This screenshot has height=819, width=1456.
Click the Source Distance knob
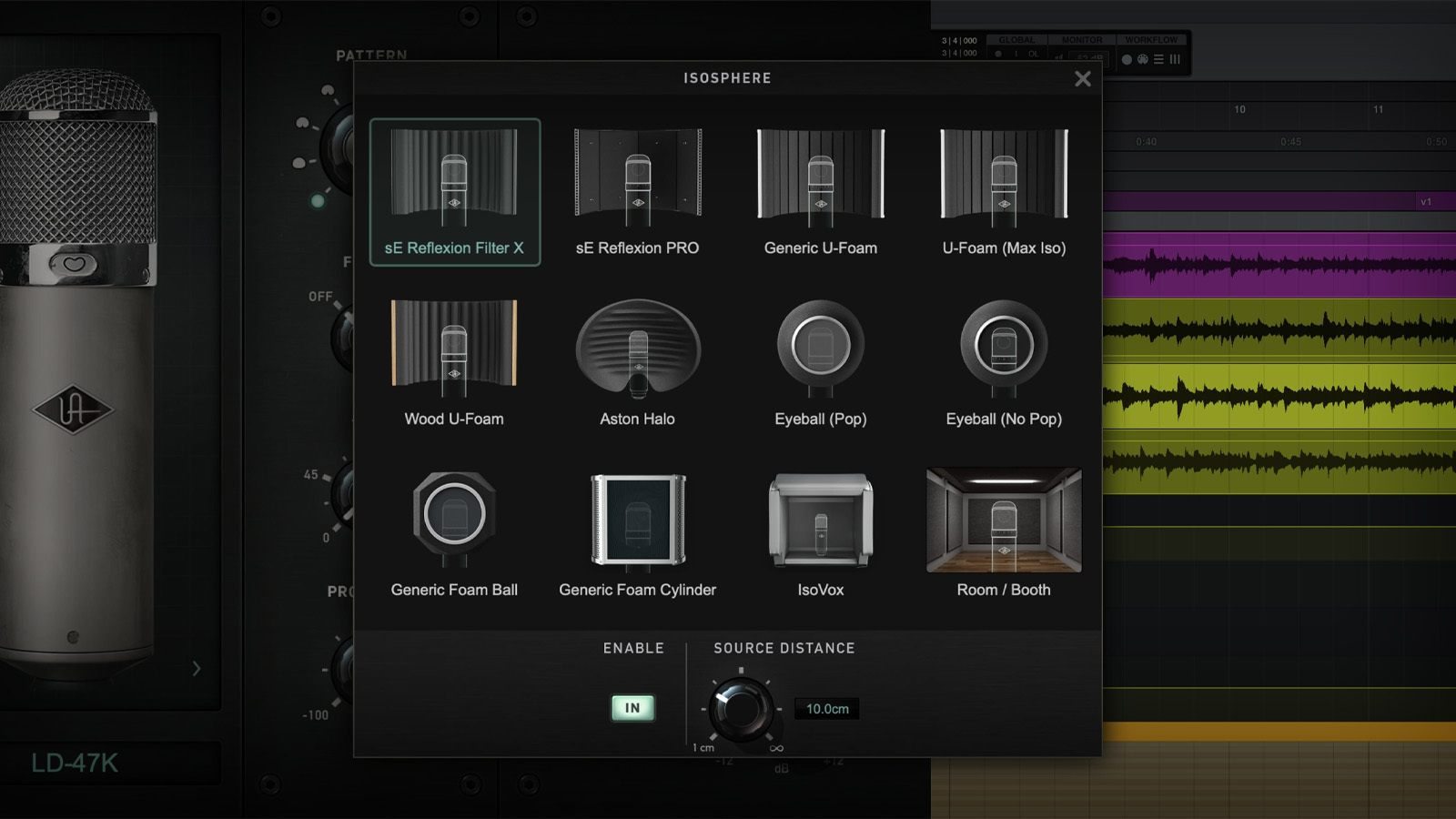pyautogui.click(x=741, y=708)
